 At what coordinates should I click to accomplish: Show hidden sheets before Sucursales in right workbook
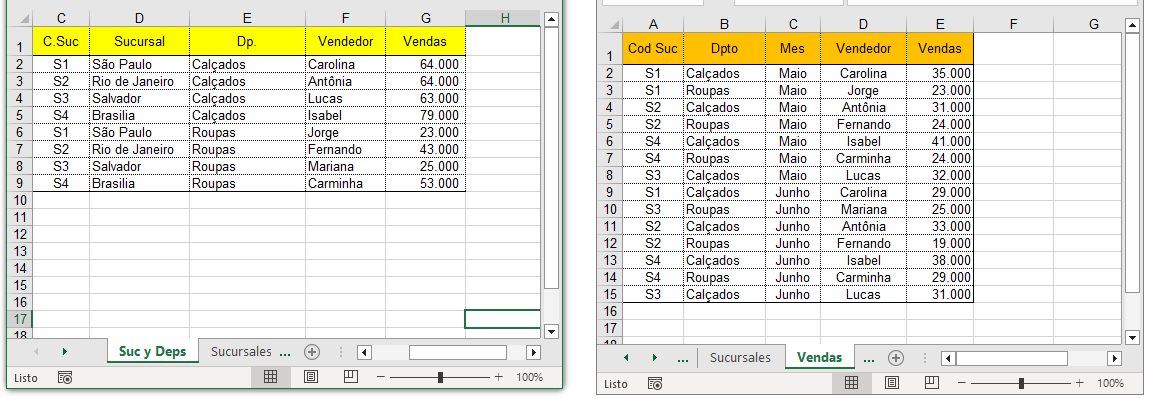point(682,359)
